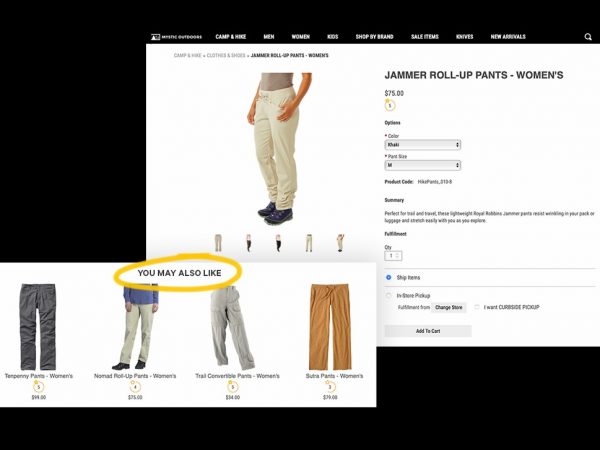This screenshot has width=600, height=450.
Task: Click the Trail Convertible Pants rating badge
Action: [233, 387]
